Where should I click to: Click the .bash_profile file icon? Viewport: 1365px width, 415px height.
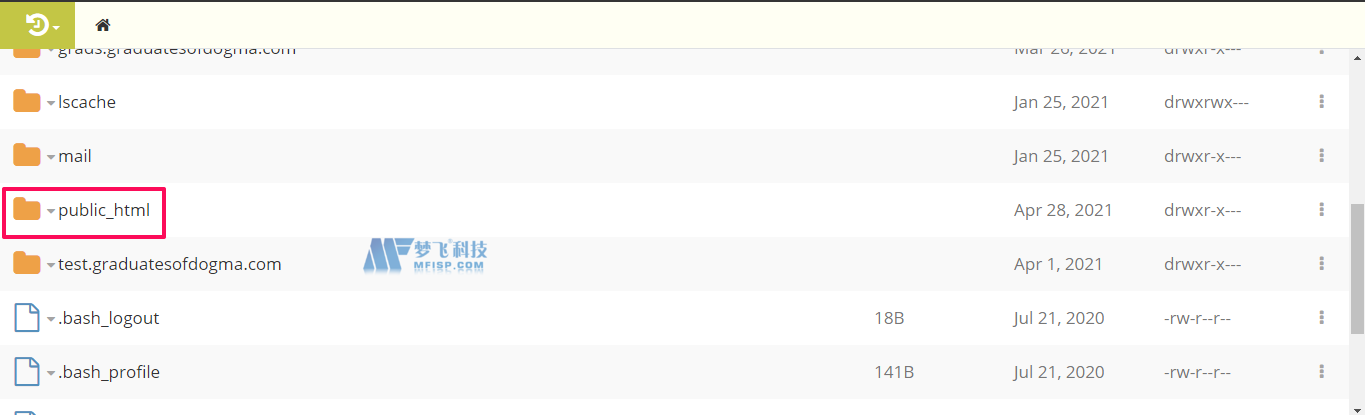click(27, 372)
